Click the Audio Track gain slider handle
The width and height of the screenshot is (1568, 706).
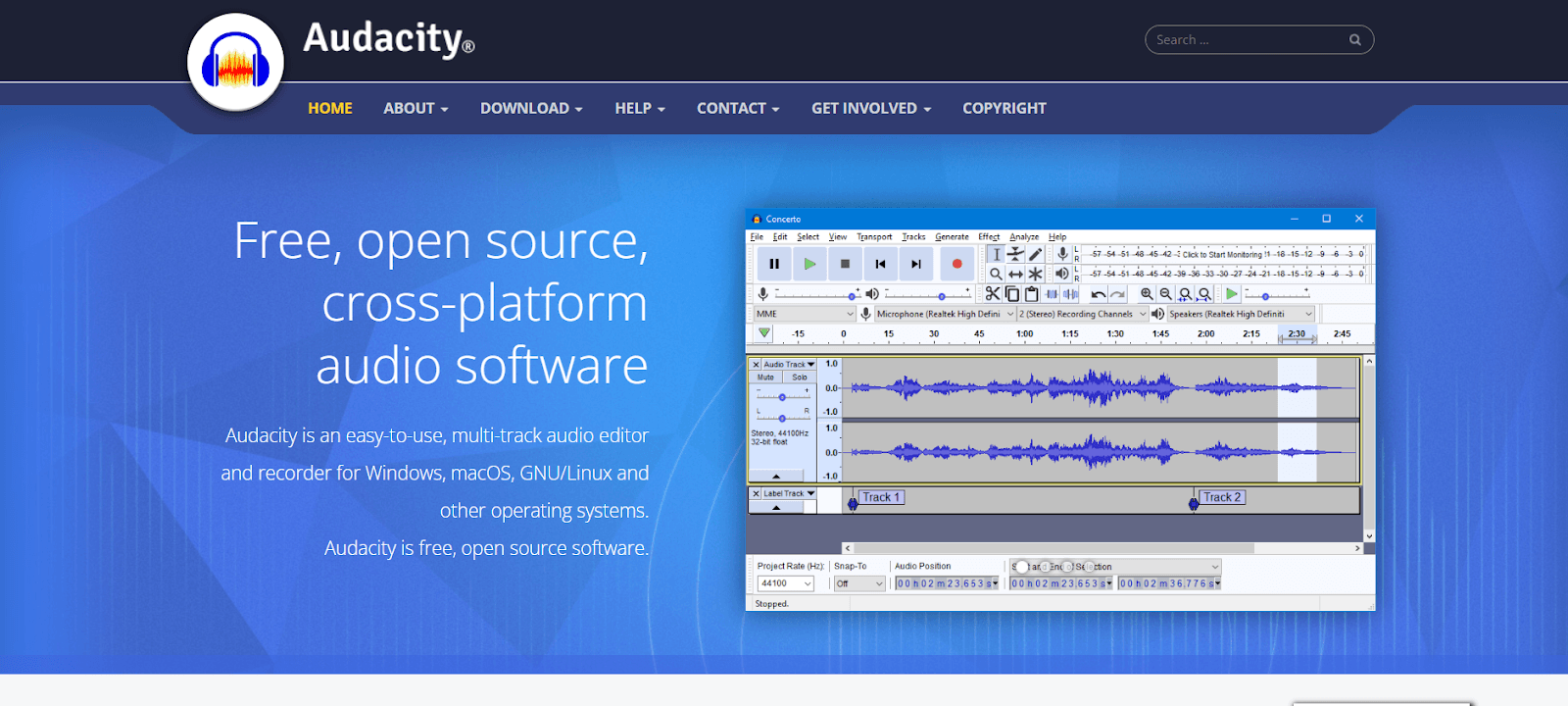782,397
